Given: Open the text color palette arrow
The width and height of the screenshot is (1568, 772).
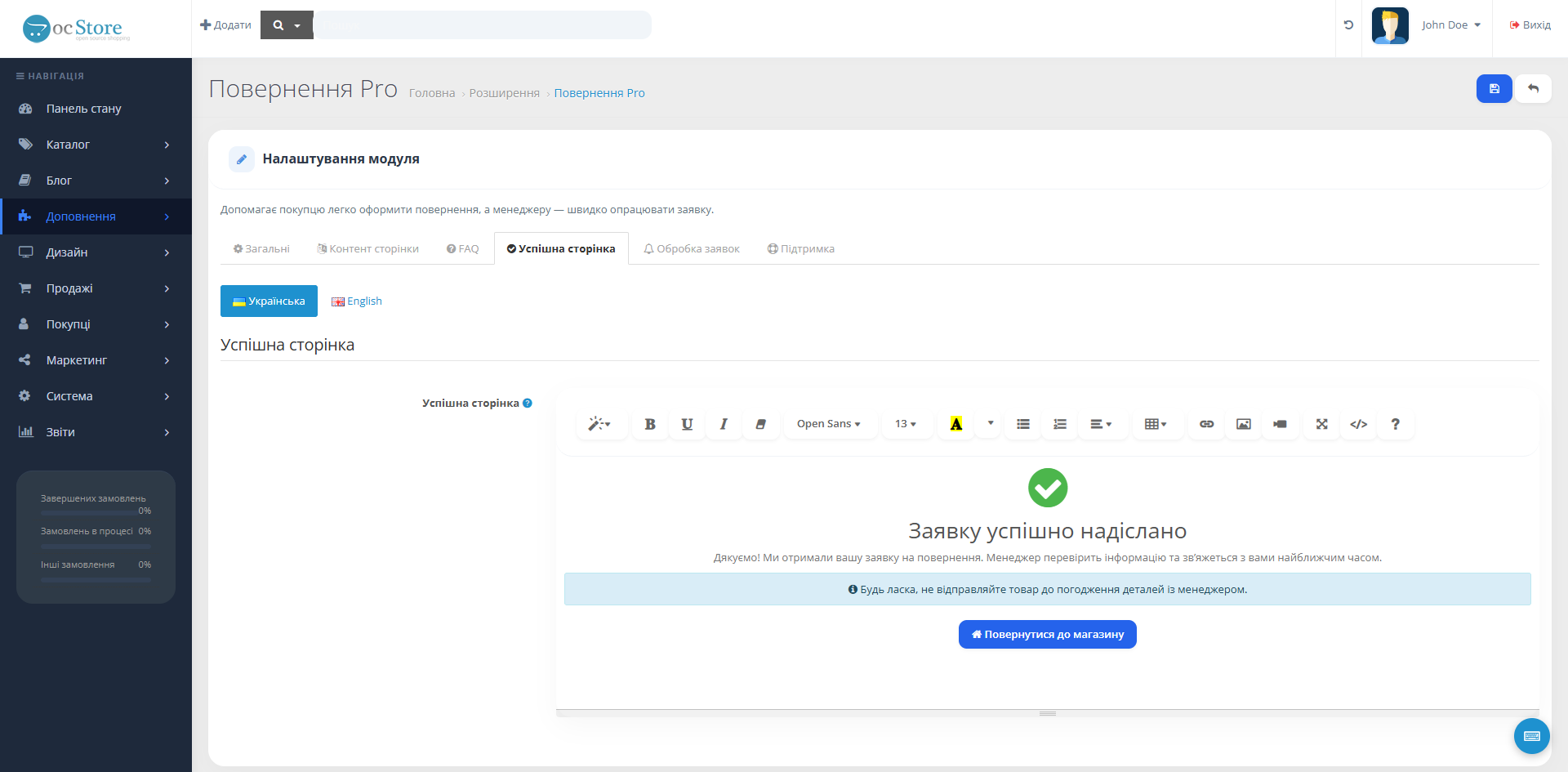Looking at the screenshot, I should coord(990,424).
